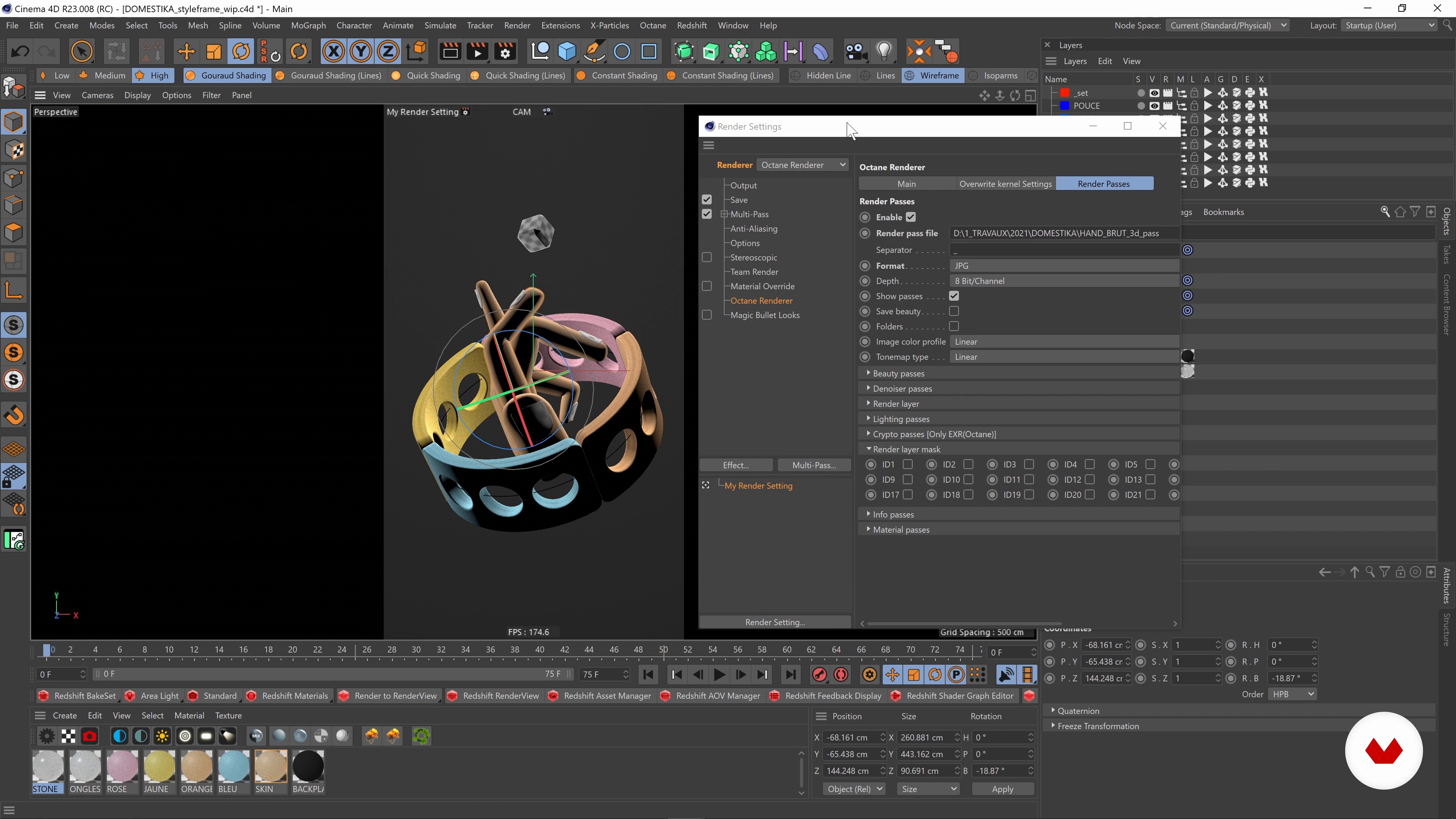1456x819 pixels.
Task: Toggle the Save checkbox in settings list
Action: click(x=706, y=199)
